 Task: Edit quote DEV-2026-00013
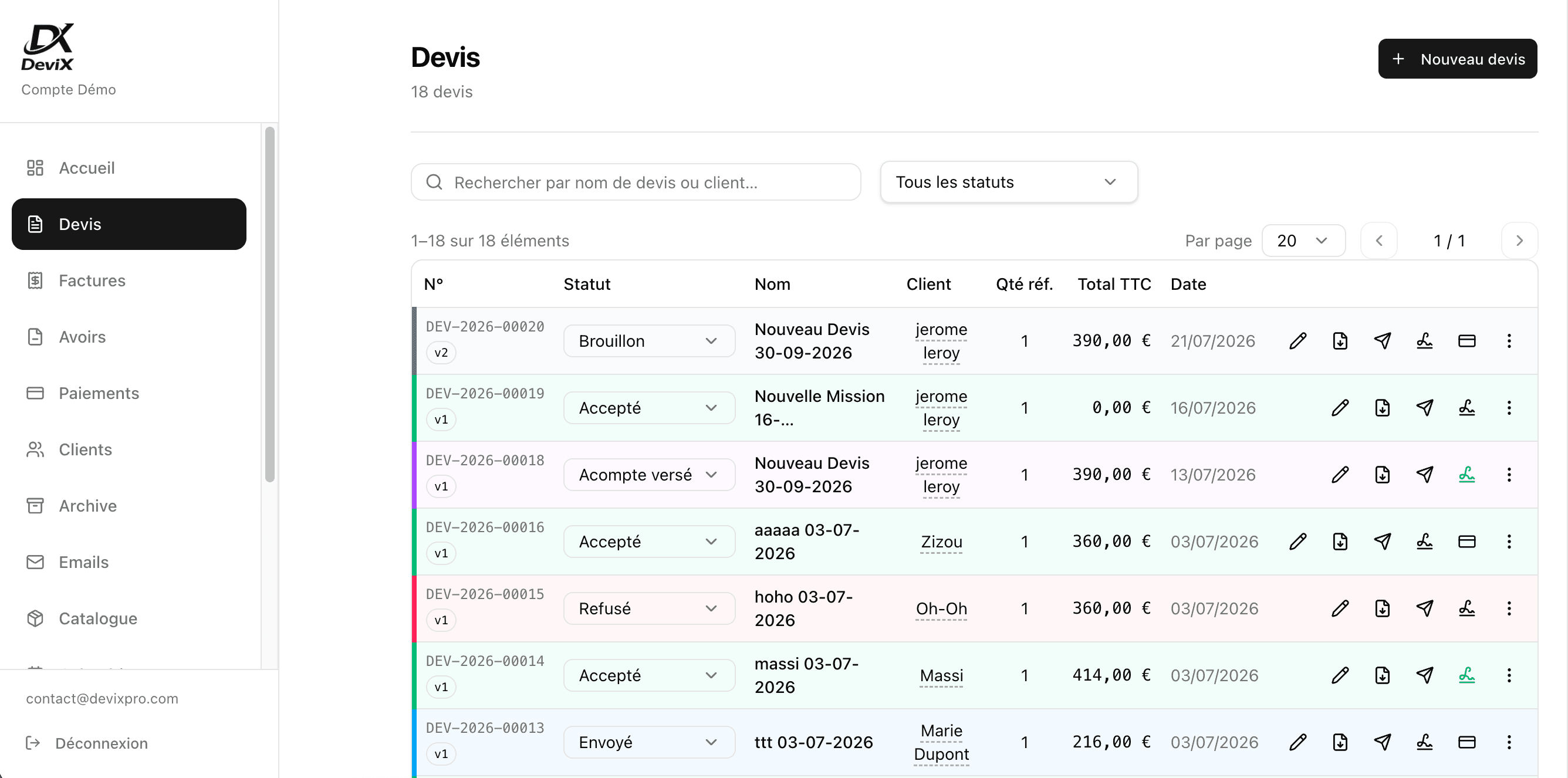click(x=1297, y=742)
